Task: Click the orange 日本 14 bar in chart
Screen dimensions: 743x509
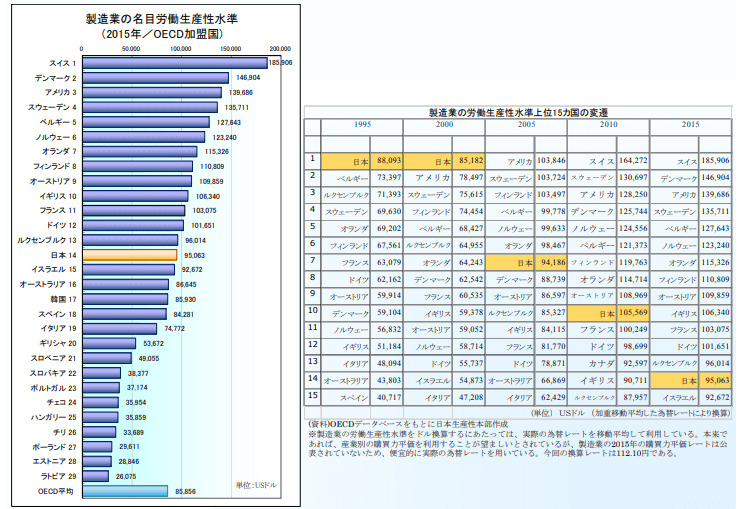Action: pos(129,255)
